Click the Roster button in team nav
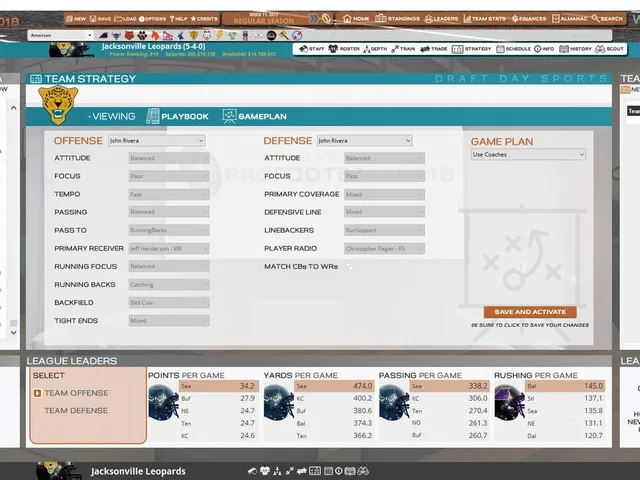Viewport: 640px width, 480px height. 344,49
